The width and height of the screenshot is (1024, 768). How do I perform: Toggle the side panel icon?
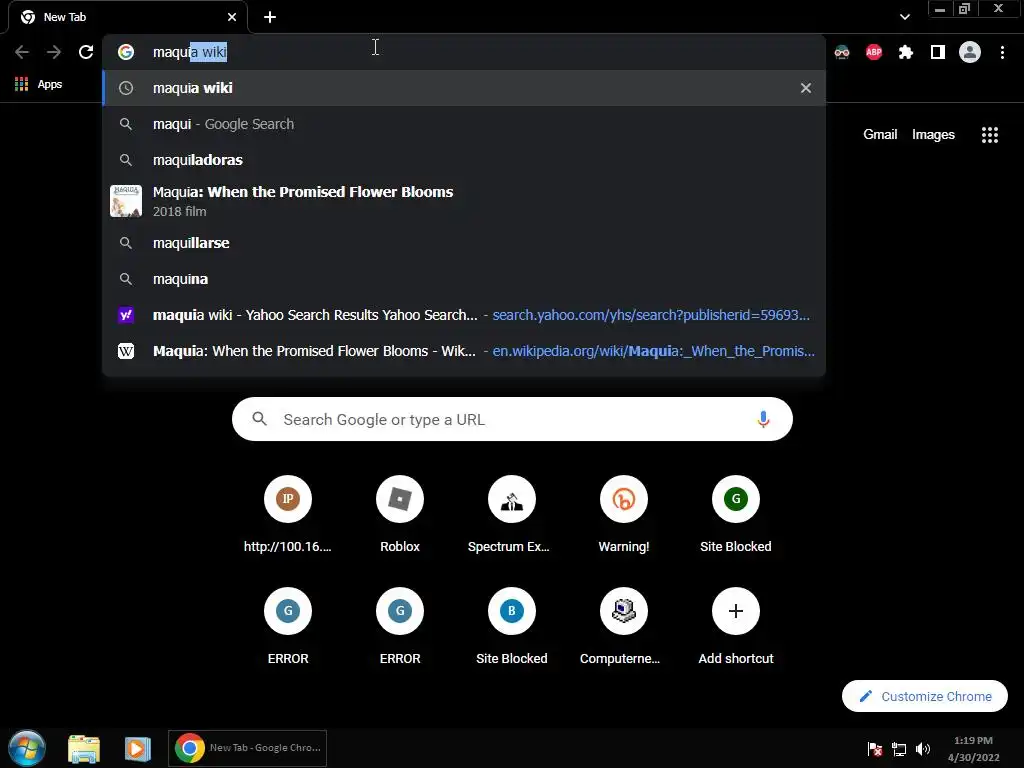point(938,52)
